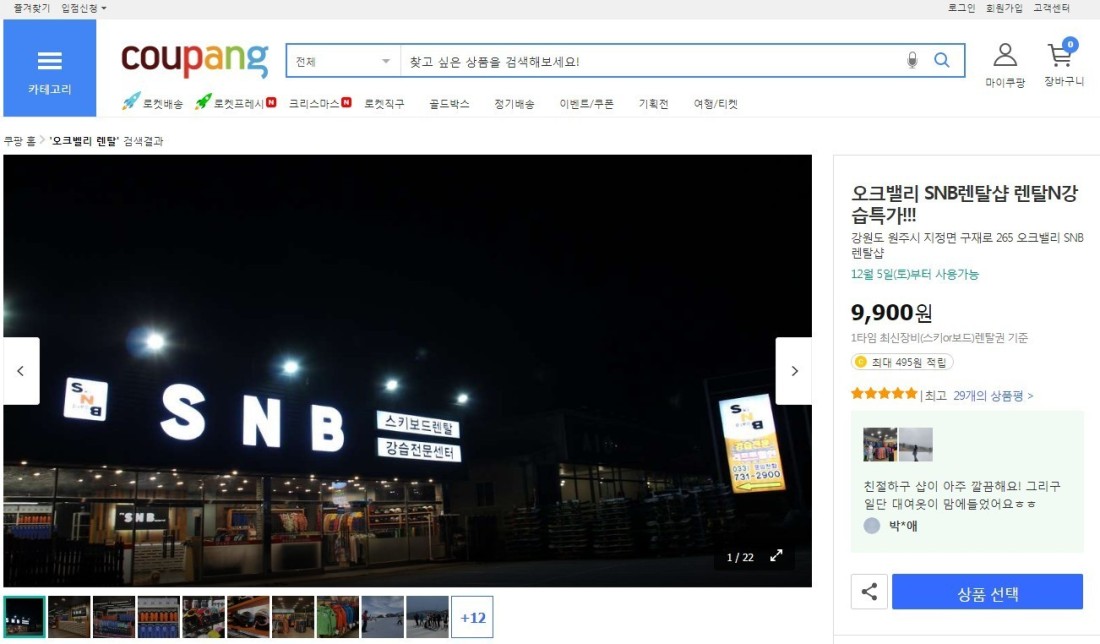Select the seventh product thumbnail
1100x644 pixels.
293,617
